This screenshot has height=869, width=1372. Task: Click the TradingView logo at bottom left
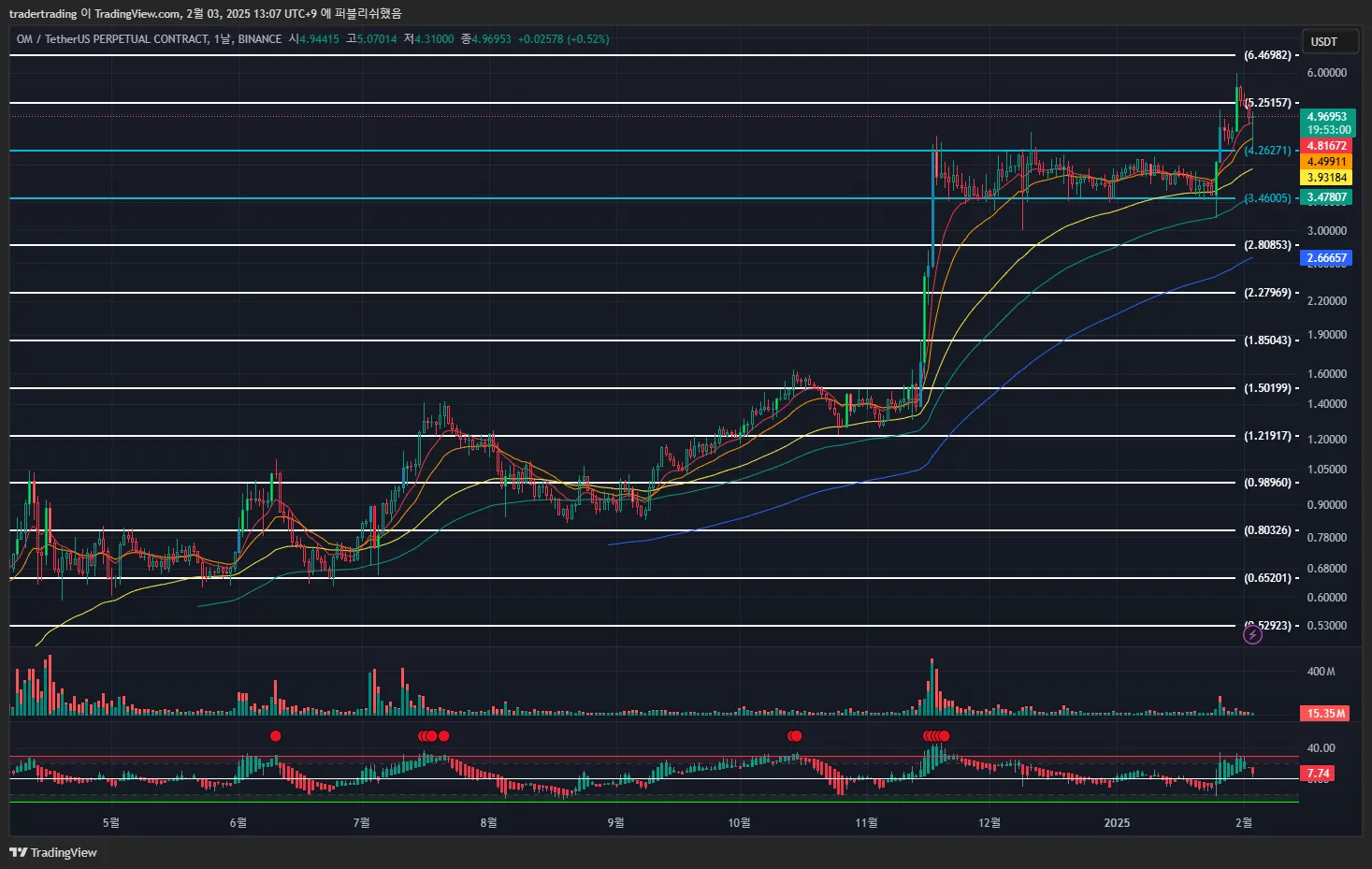click(x=53, y=852)
